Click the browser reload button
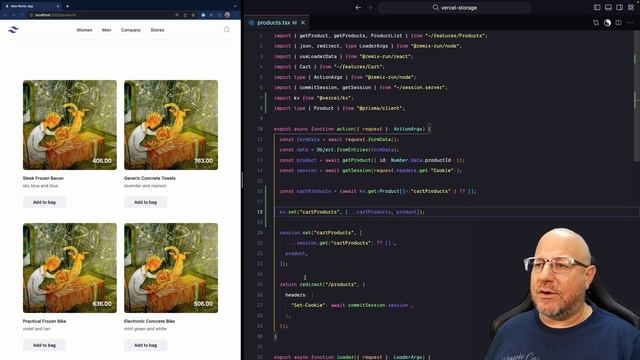This screenshot has height=360, width=640. point(21,15)
